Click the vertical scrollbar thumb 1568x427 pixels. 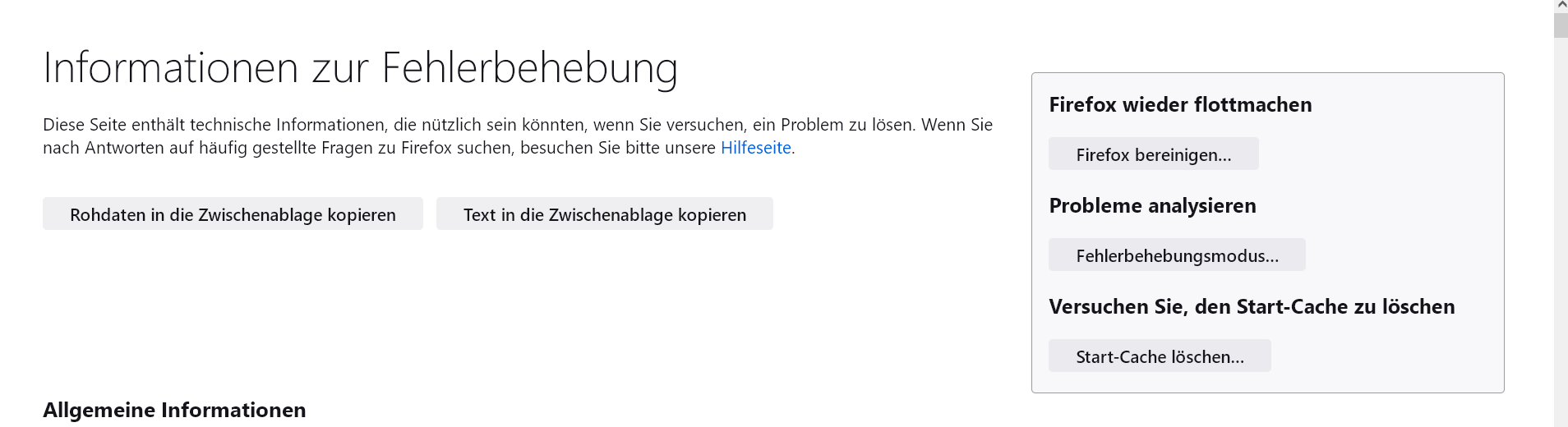click(x=1561, y=25)
